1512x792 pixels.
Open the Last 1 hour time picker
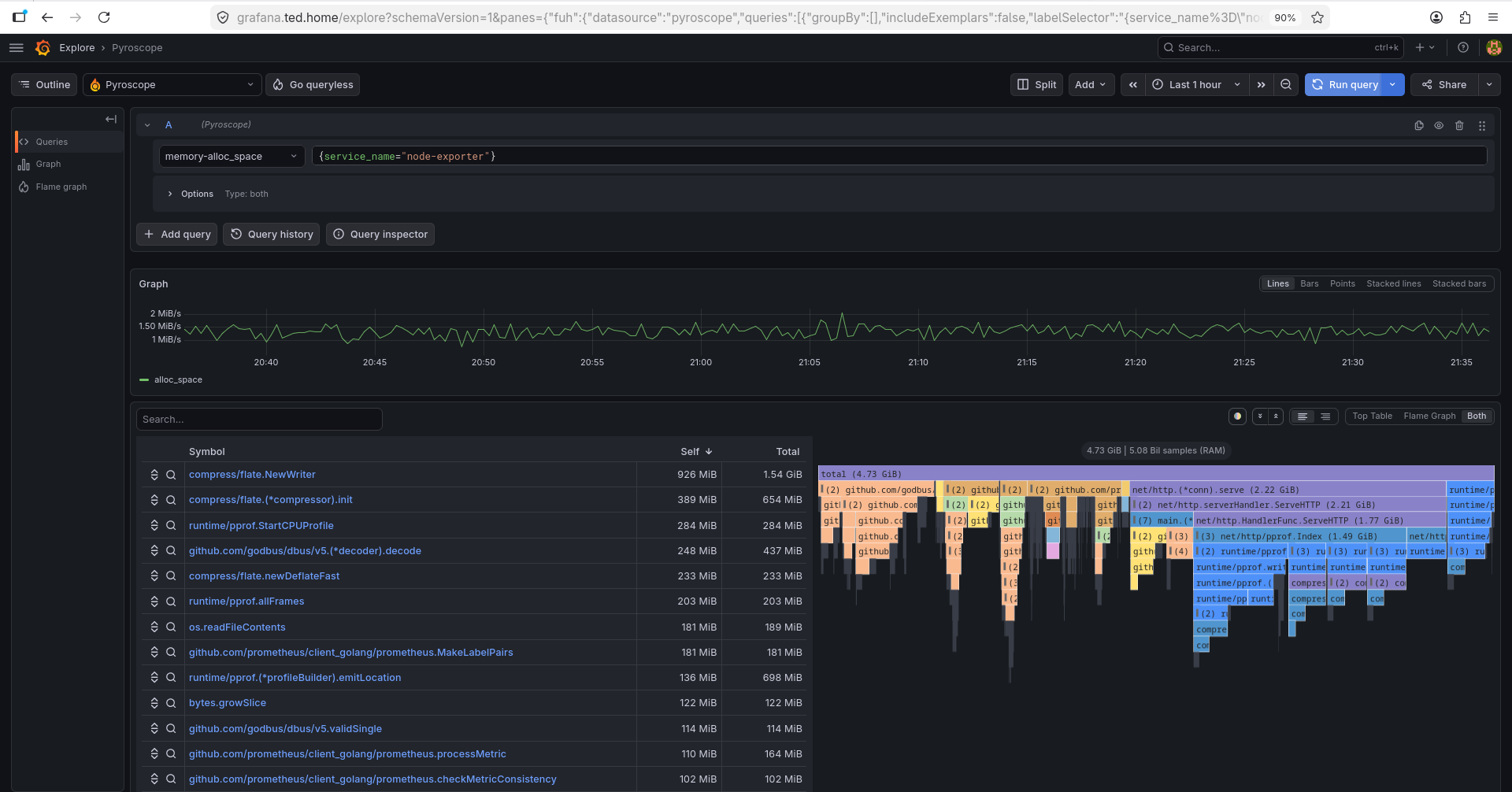point(1195,85)
